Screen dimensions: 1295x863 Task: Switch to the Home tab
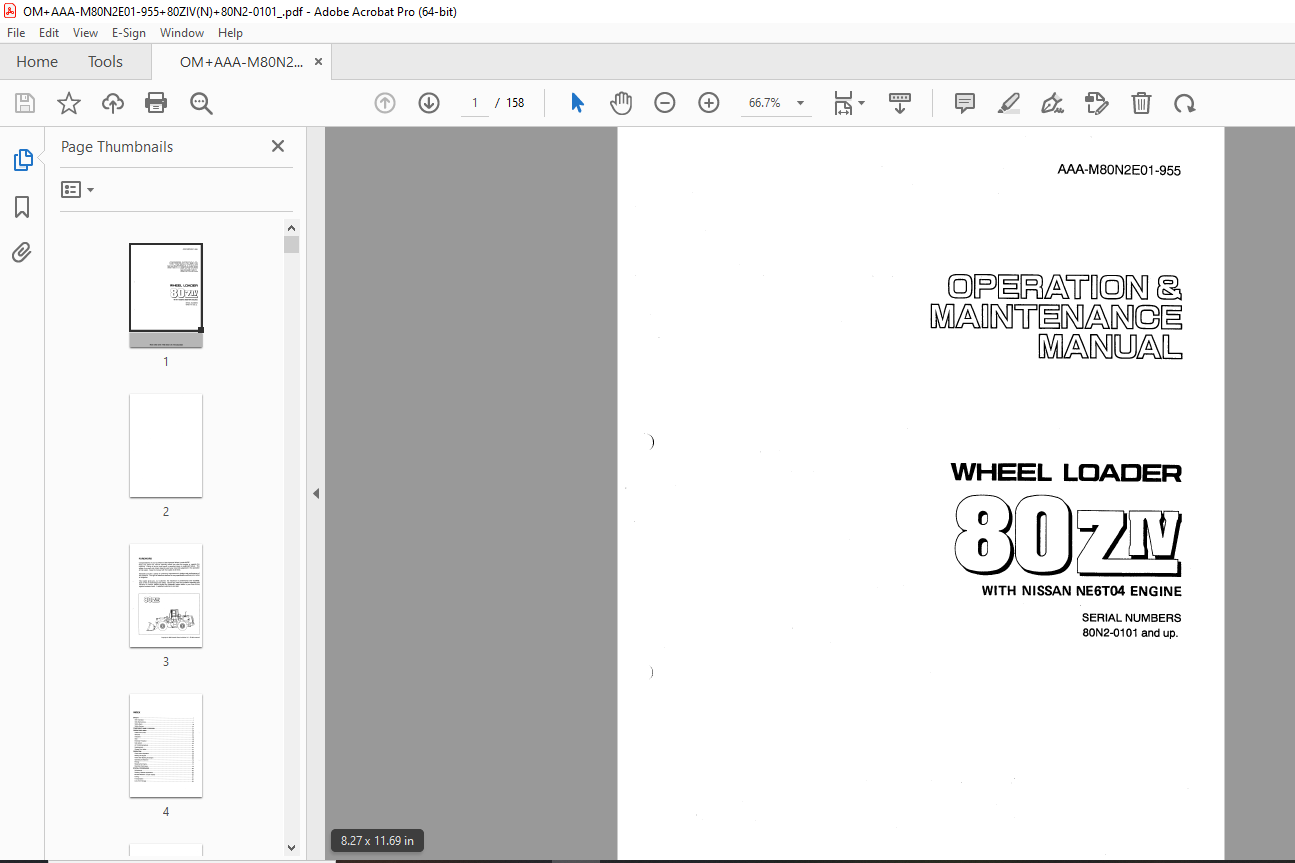[x=37, y=62]
